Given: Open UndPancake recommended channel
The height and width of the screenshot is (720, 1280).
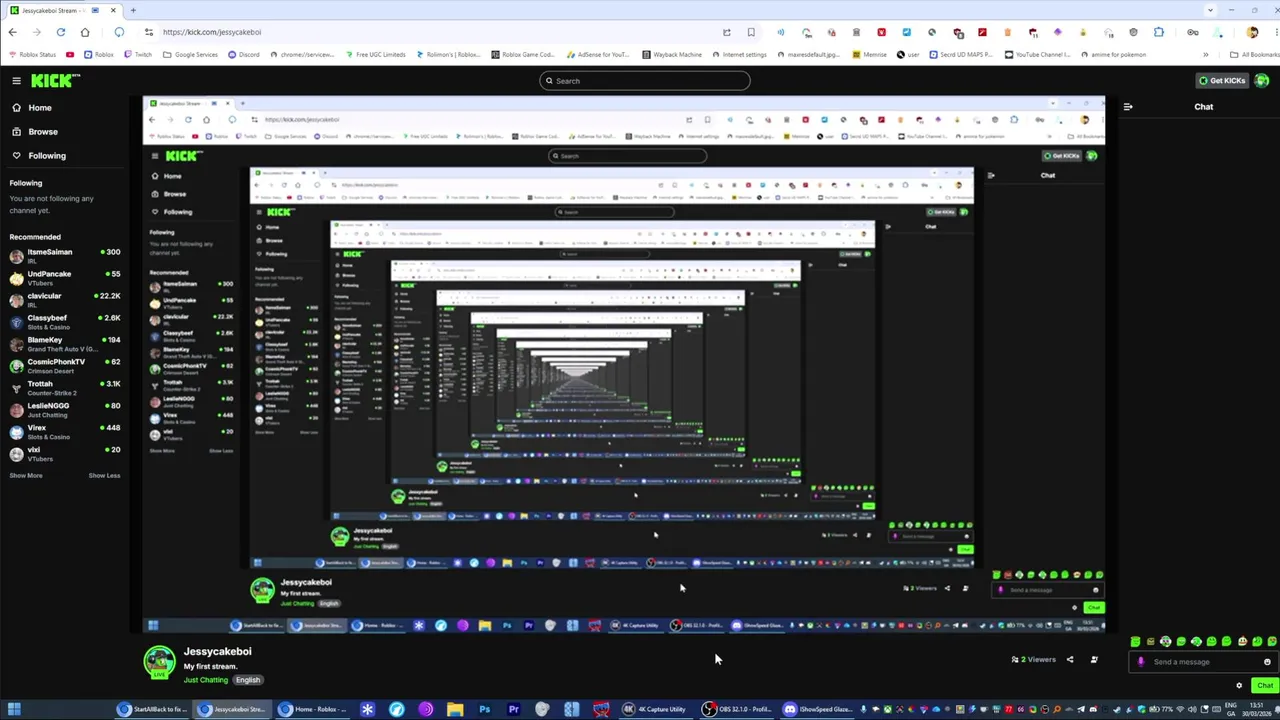Looking at the screenshot, I should [64, 277].
